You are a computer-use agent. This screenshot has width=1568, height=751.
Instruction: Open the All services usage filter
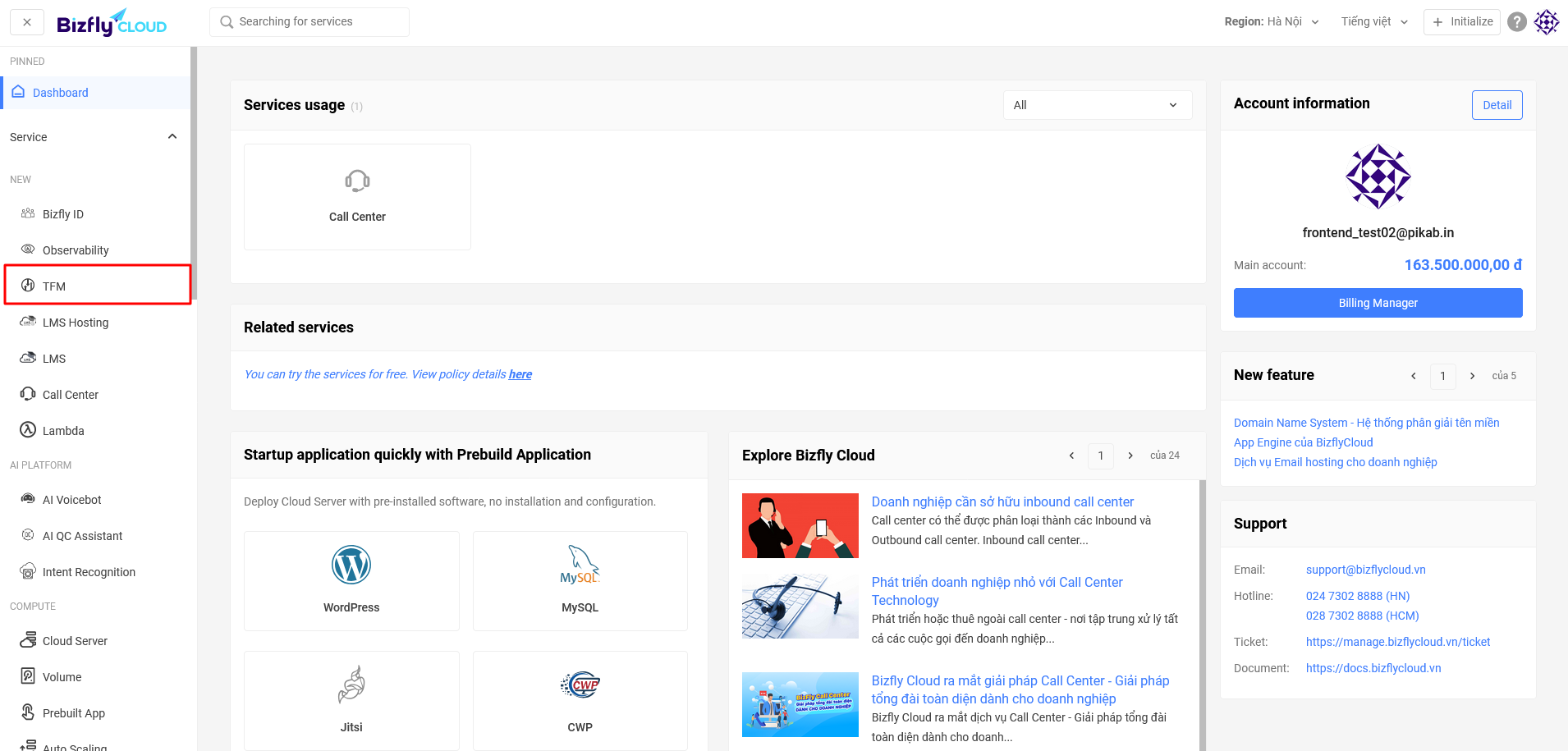pos(1097,105)
